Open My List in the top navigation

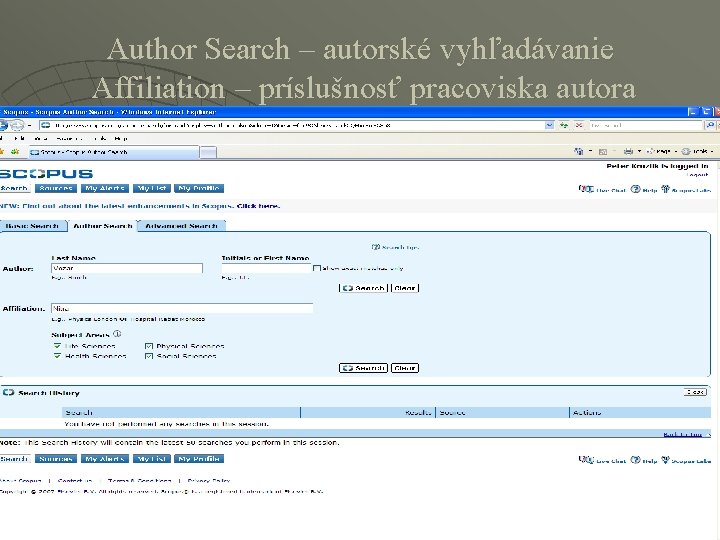[152, 188]
